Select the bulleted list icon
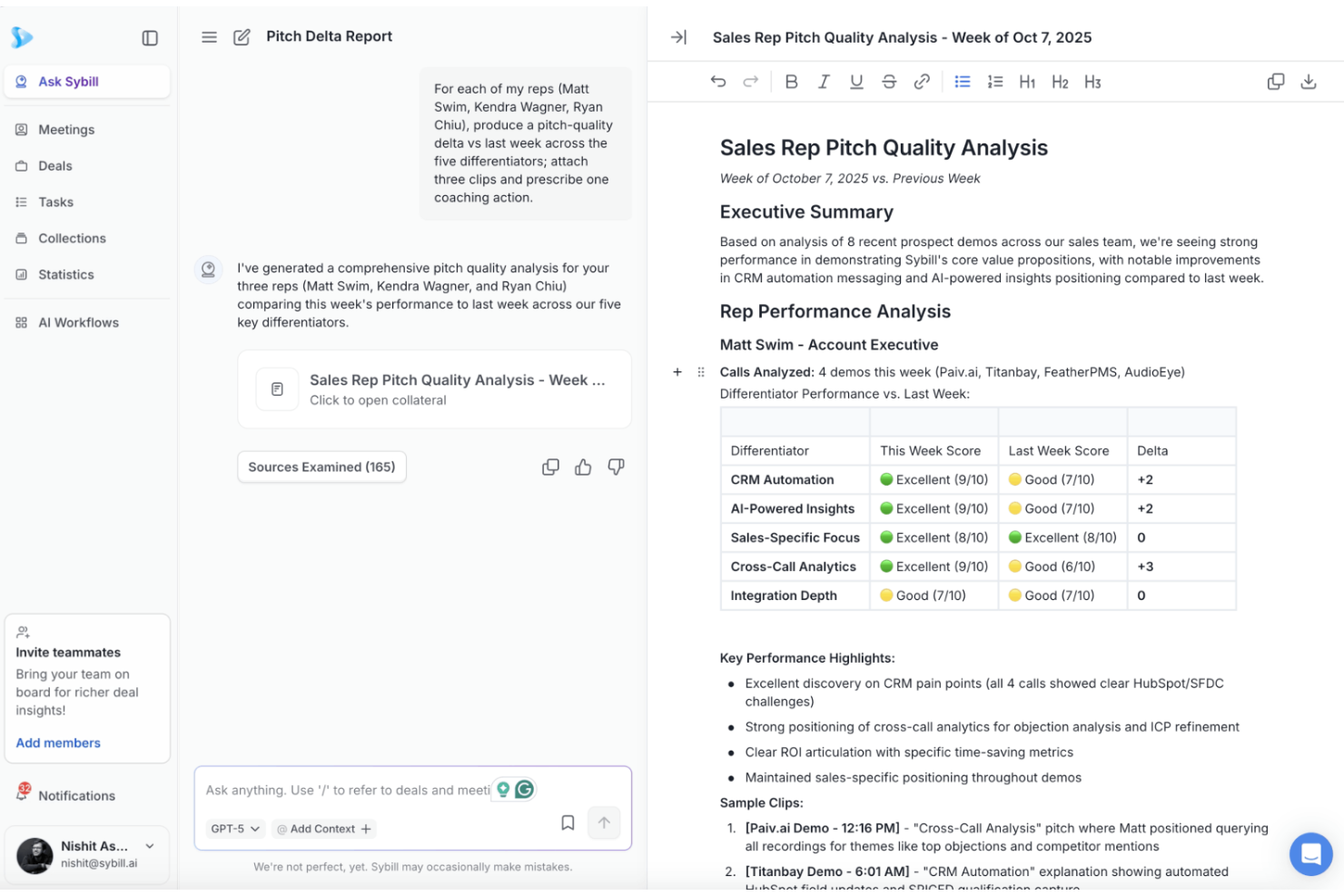The image size is (1344, 896). pos(962,82)
